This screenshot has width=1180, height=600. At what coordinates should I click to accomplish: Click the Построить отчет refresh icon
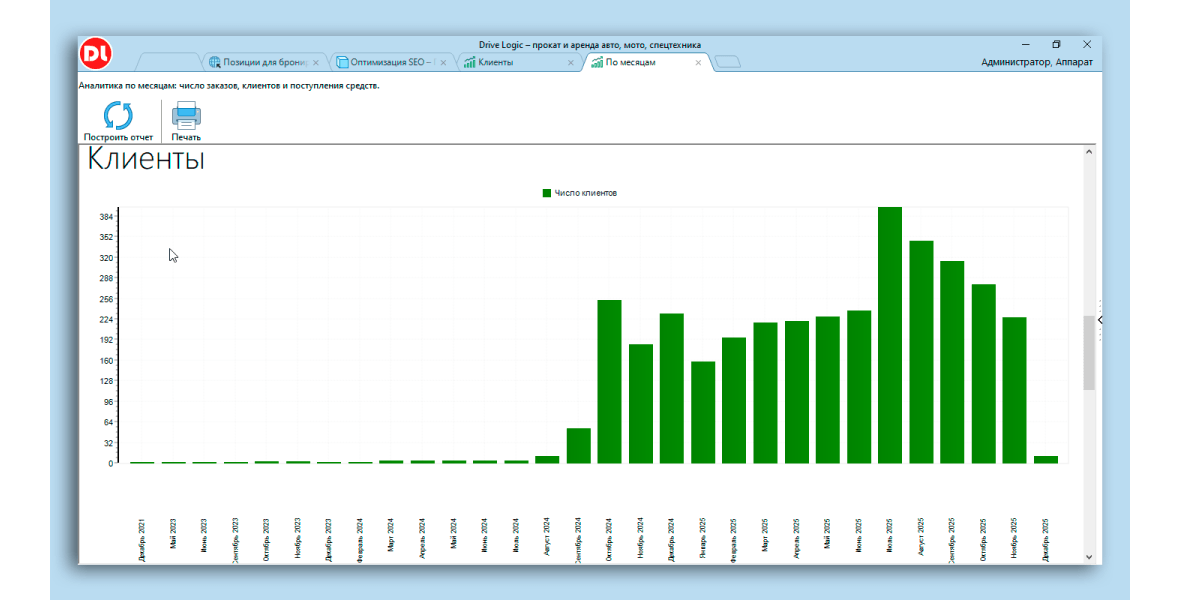(x=118, y=116)
